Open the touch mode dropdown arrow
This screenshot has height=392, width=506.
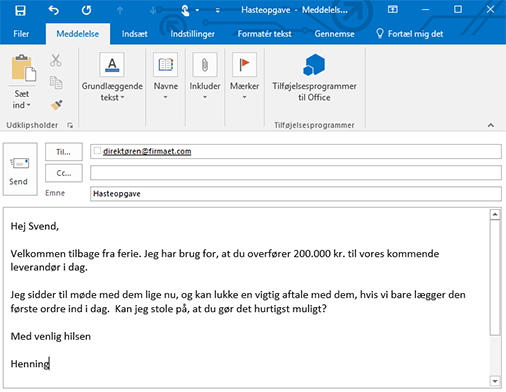(x=197, y=10)
